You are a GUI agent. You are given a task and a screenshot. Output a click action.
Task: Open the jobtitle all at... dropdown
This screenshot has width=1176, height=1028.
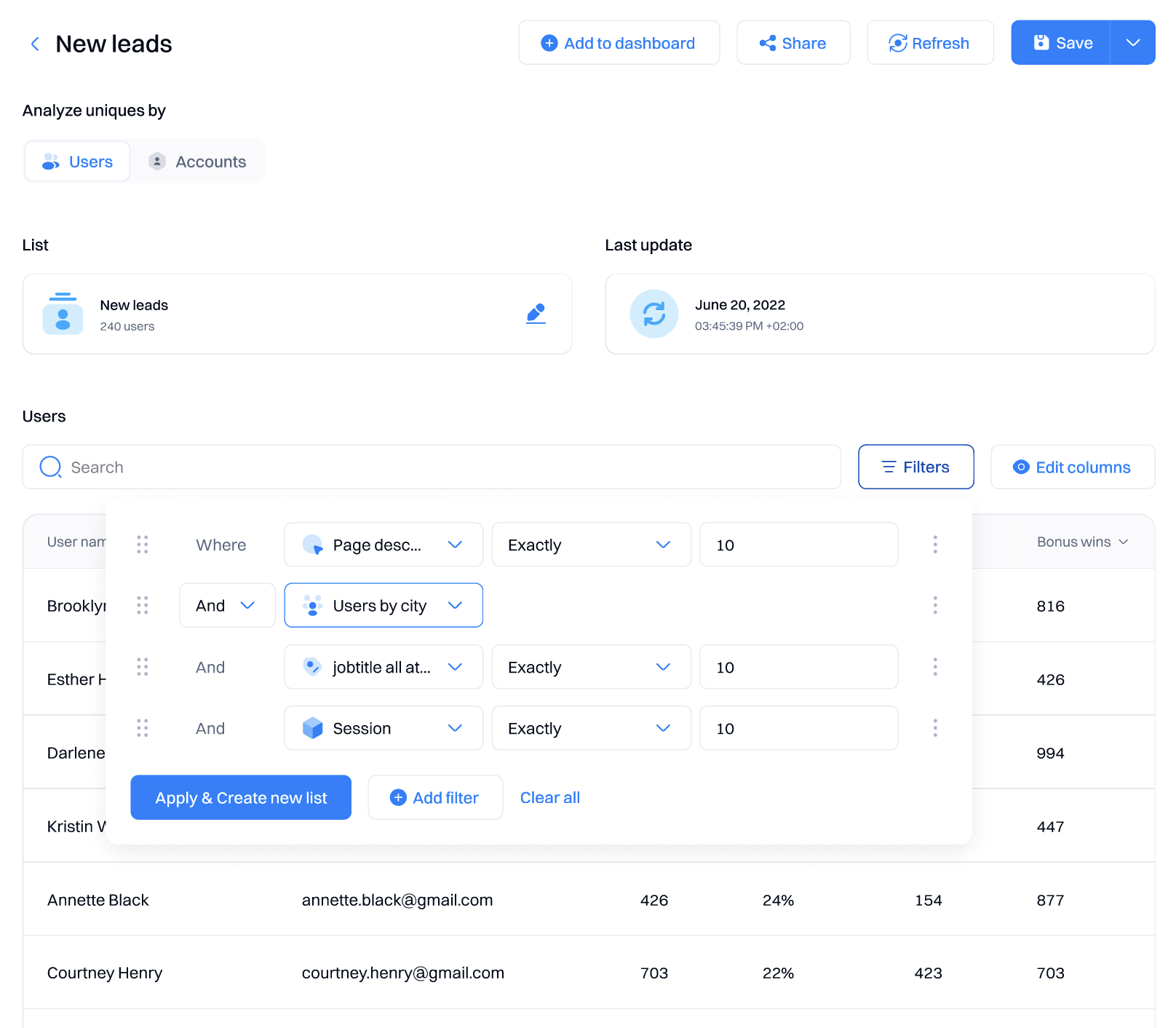pyautogui.click(x=384, y=667)
